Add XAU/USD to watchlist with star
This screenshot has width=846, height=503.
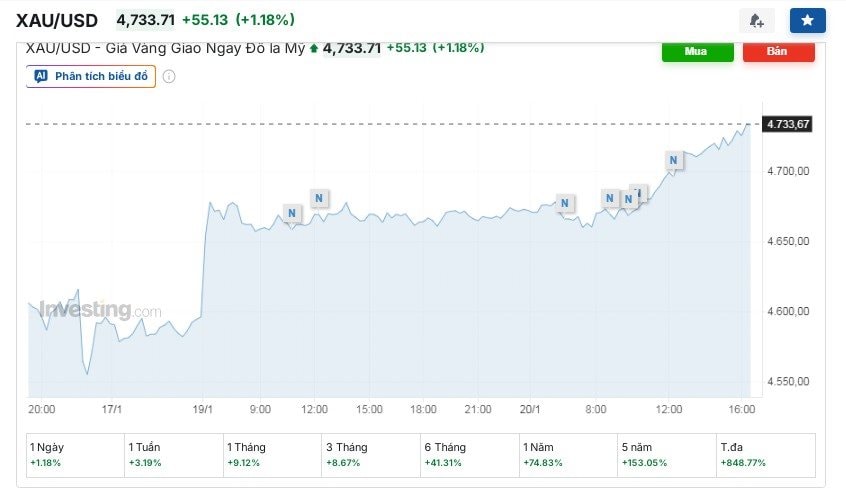[807, 20]
